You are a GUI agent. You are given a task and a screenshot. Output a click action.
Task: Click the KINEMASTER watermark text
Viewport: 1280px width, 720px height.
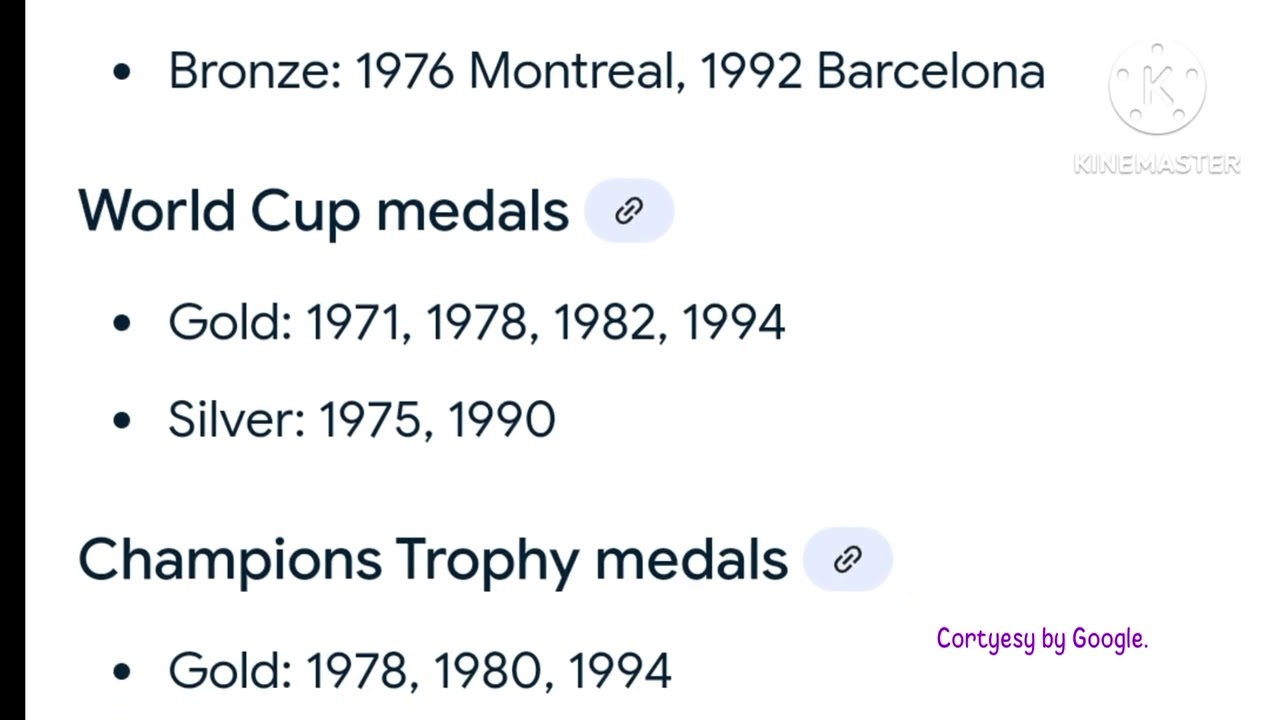tap(1157, 164)
